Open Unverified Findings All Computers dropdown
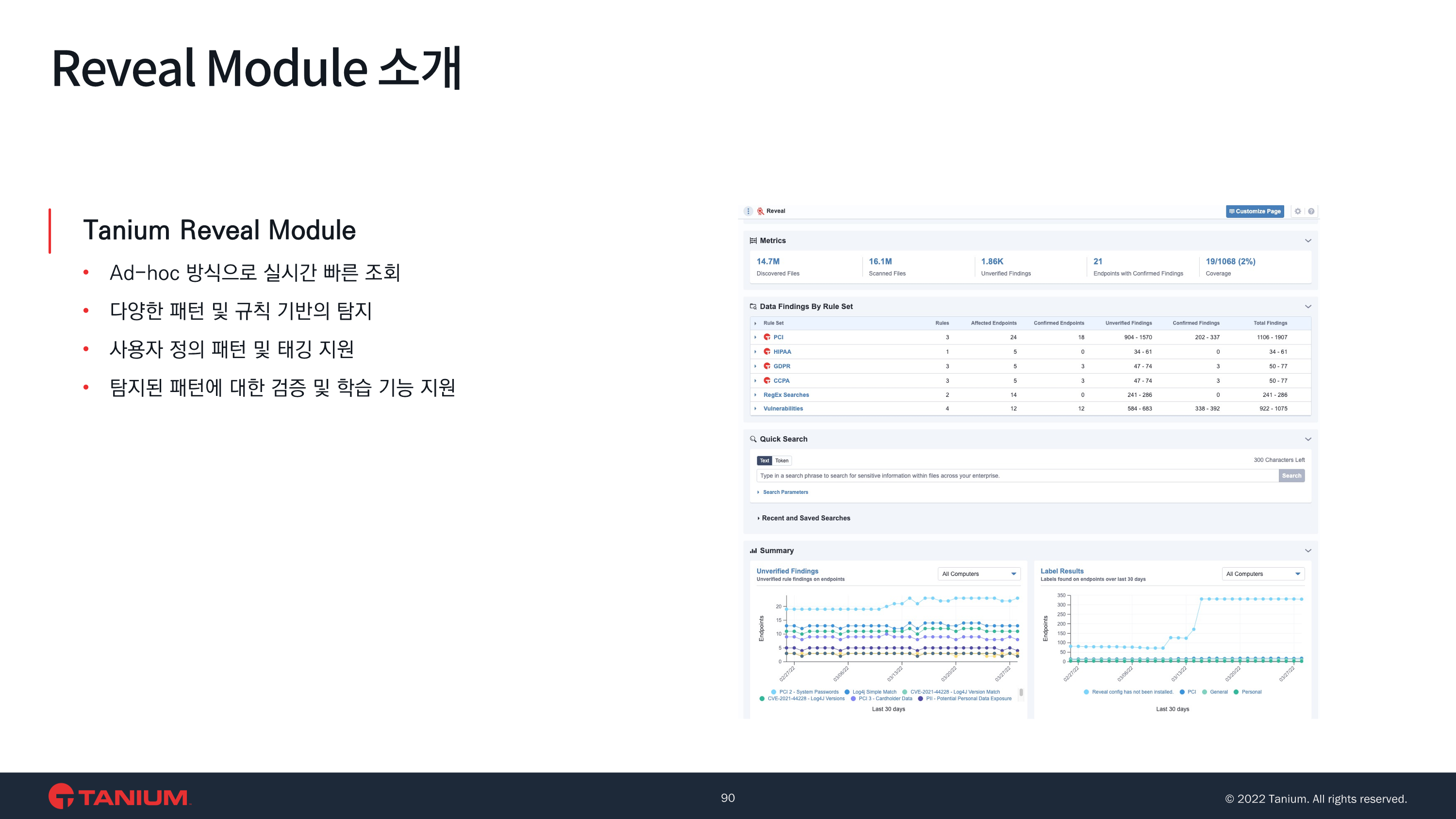The height and width of the screenshot is (819, 1456). (x=979, y=573)
